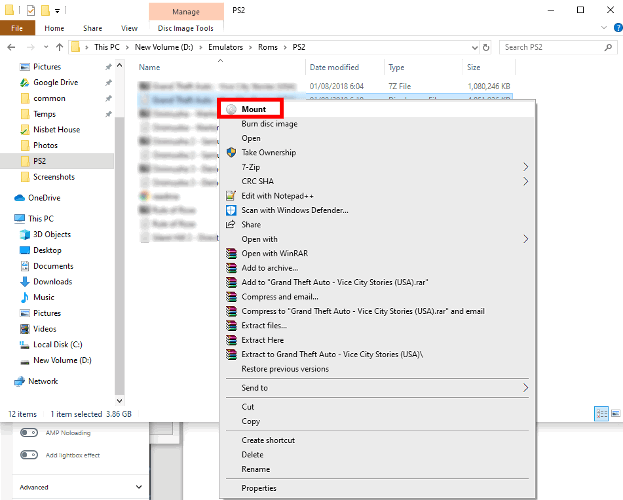Select Properties in context menu
This screenshot has height=500, width=623.
coord(259,488)
